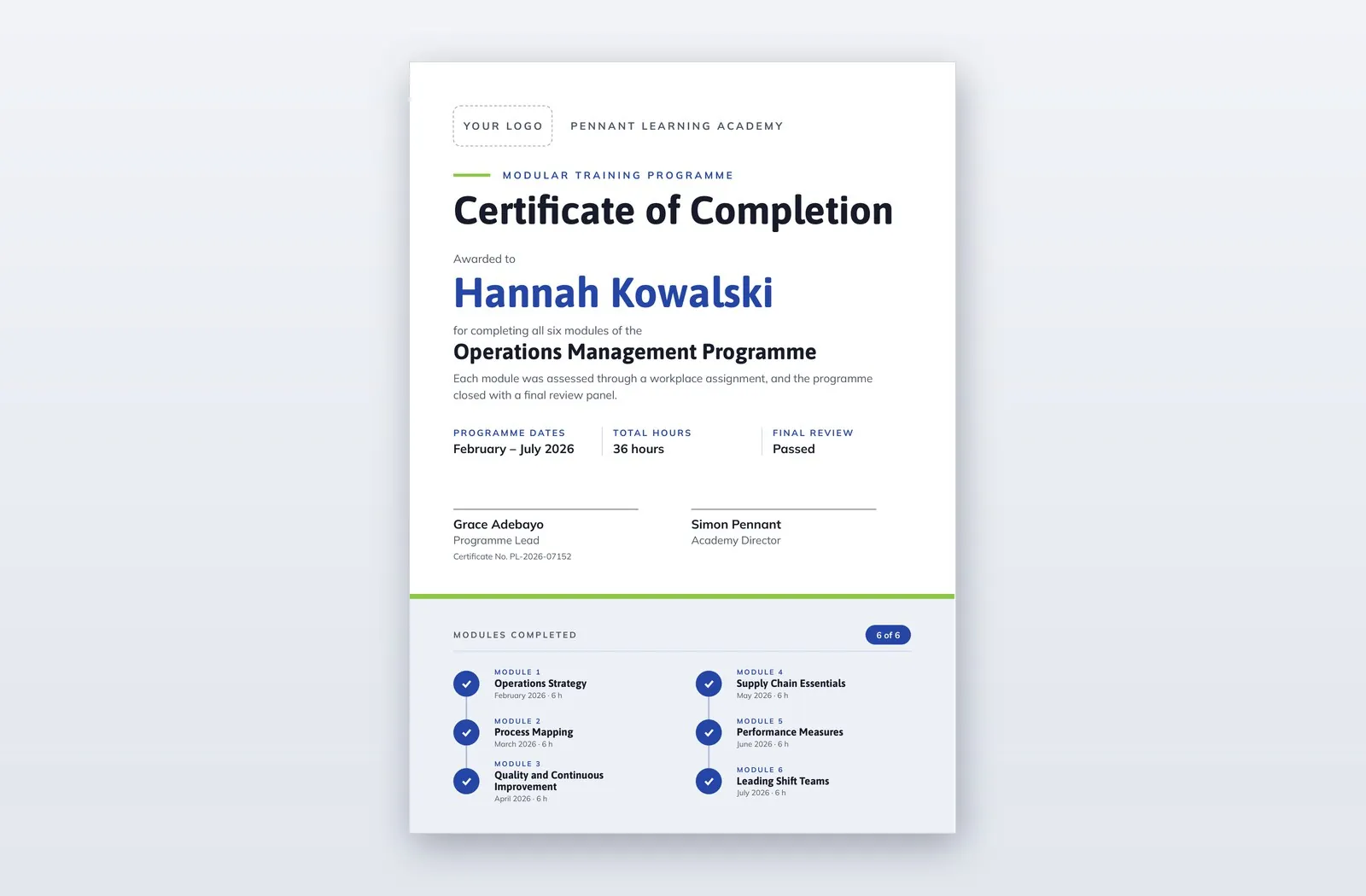Click the 'PROGRAMME DATES' label
Screen dimensions: 1366x896
509,433
